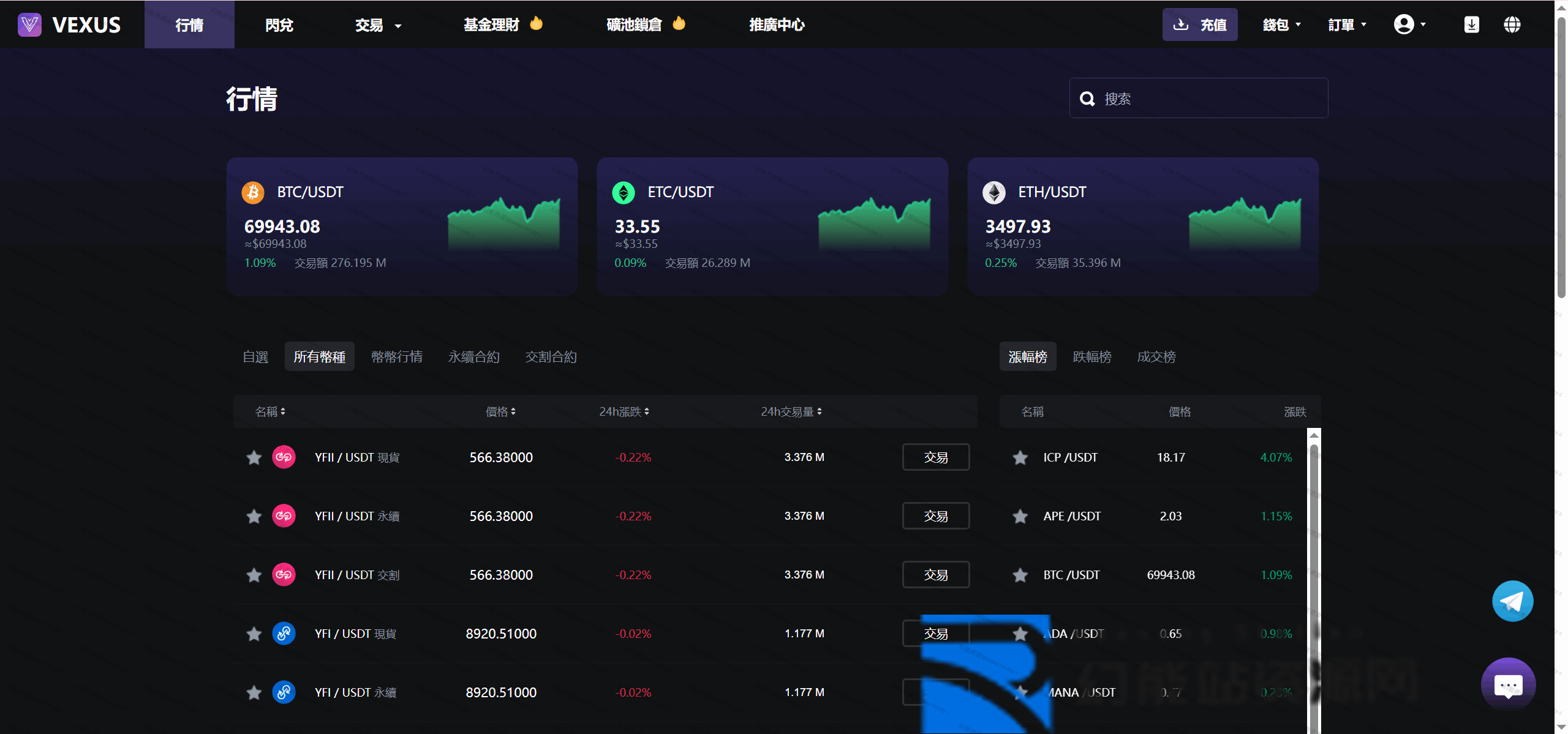Switch to the 永續合約 tab
The height and width of the screenshot is (734, 1568).
click(x=474, y=356)
